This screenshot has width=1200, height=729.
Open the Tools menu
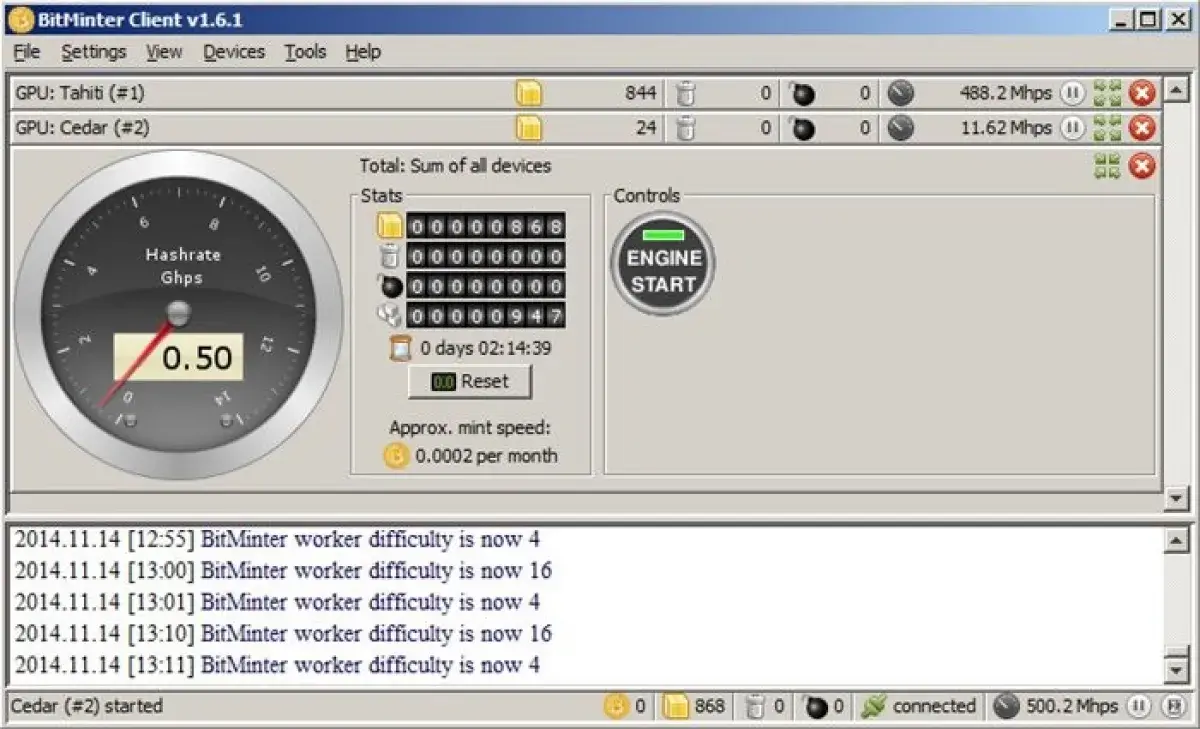tap(305, 52)
